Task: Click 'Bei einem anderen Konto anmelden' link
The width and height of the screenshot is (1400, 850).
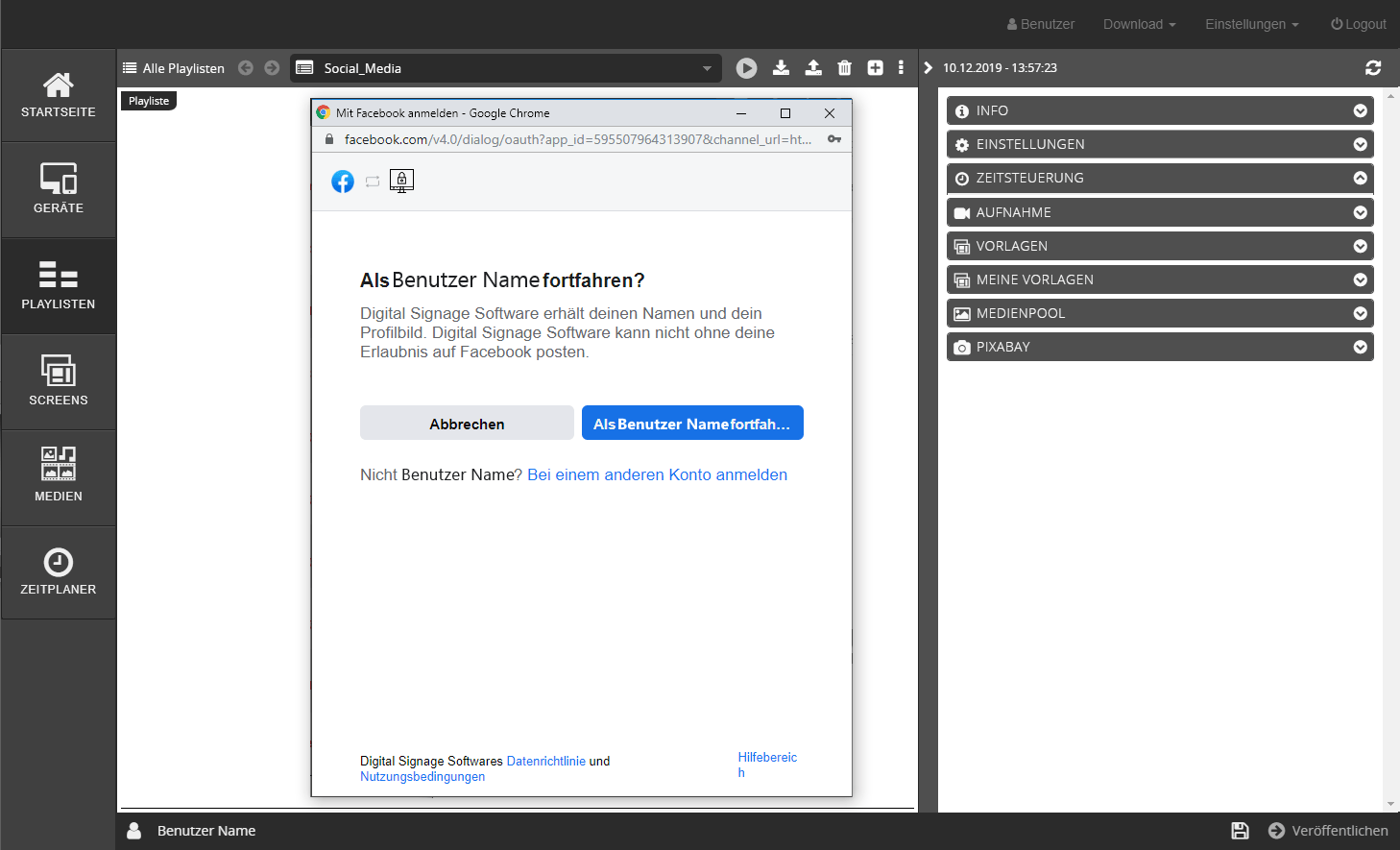Action: tap(657, 474)
